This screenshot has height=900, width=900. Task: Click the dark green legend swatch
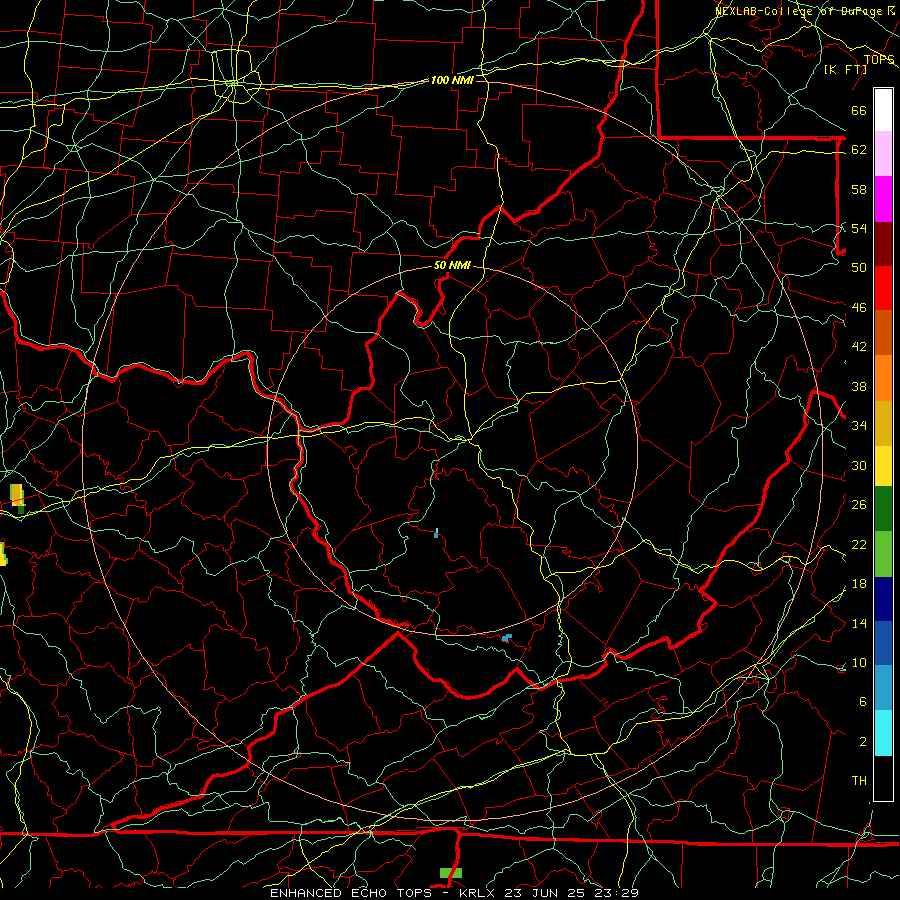tap(883, 510)
